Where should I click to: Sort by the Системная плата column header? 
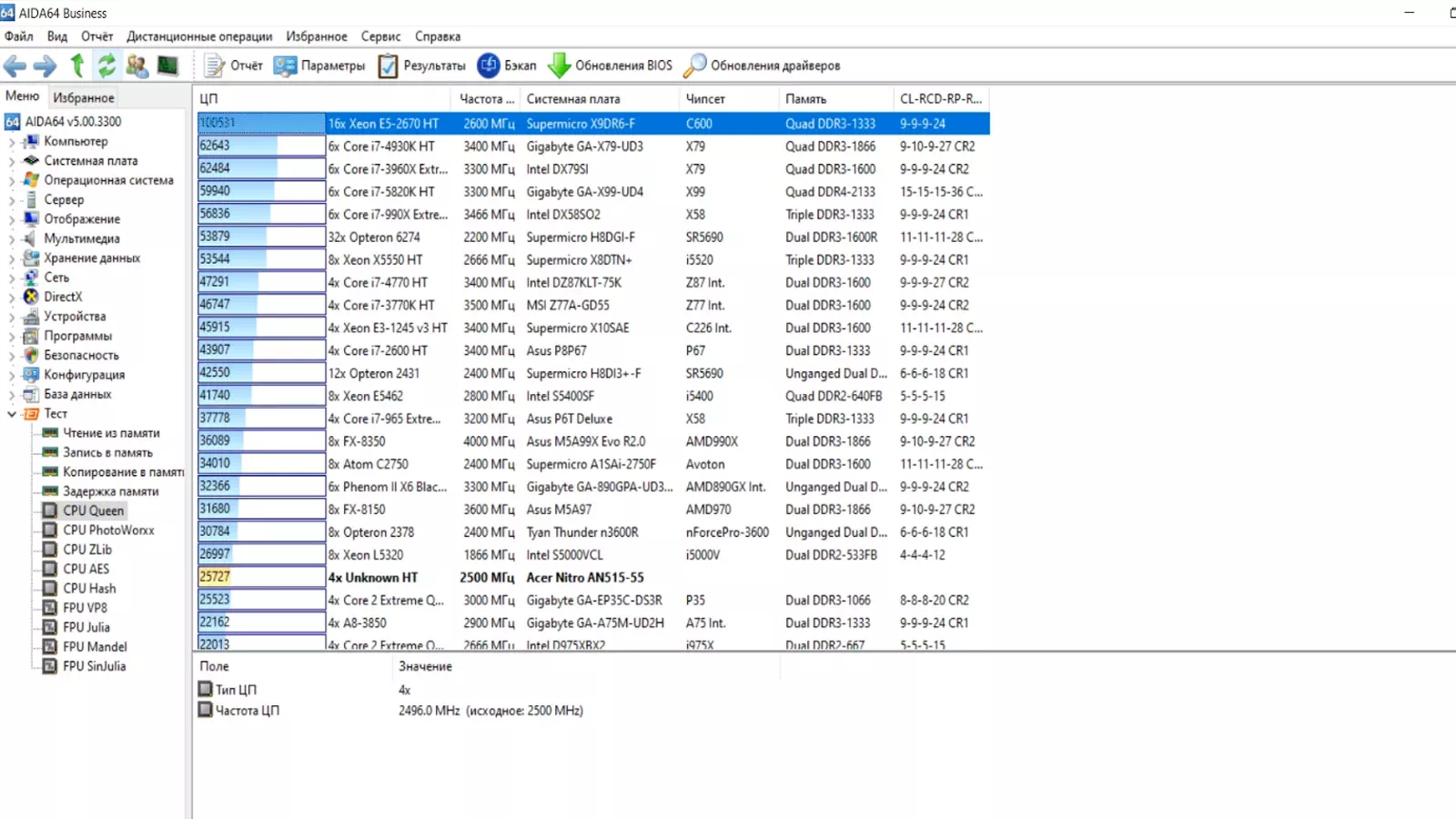point(572,98)
